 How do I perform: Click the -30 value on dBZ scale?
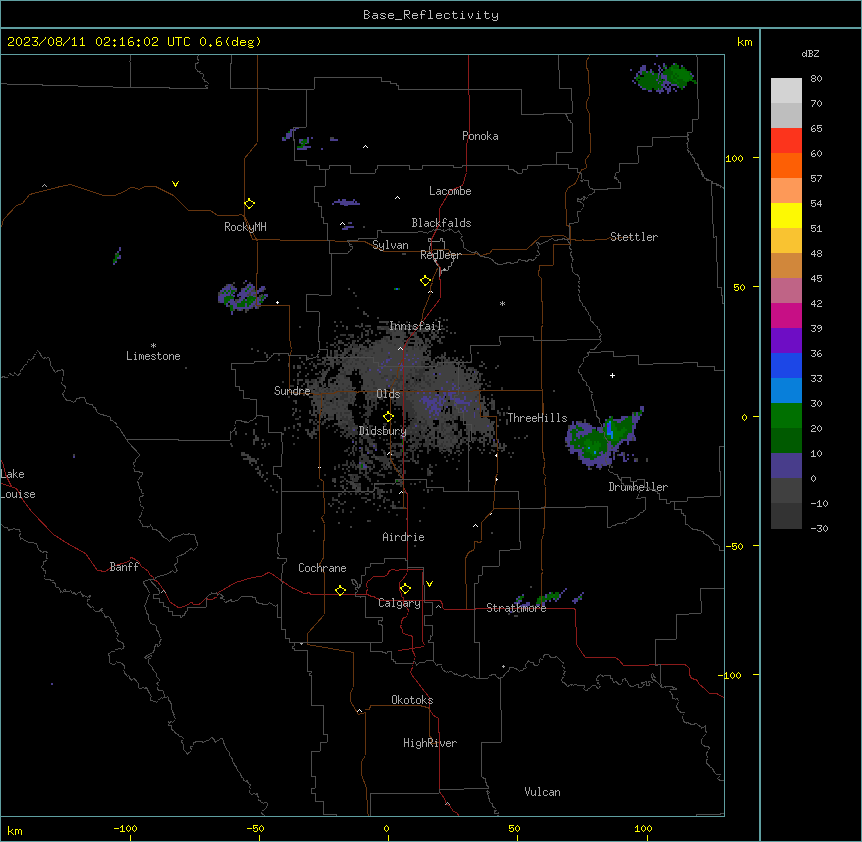pos(819,528)
